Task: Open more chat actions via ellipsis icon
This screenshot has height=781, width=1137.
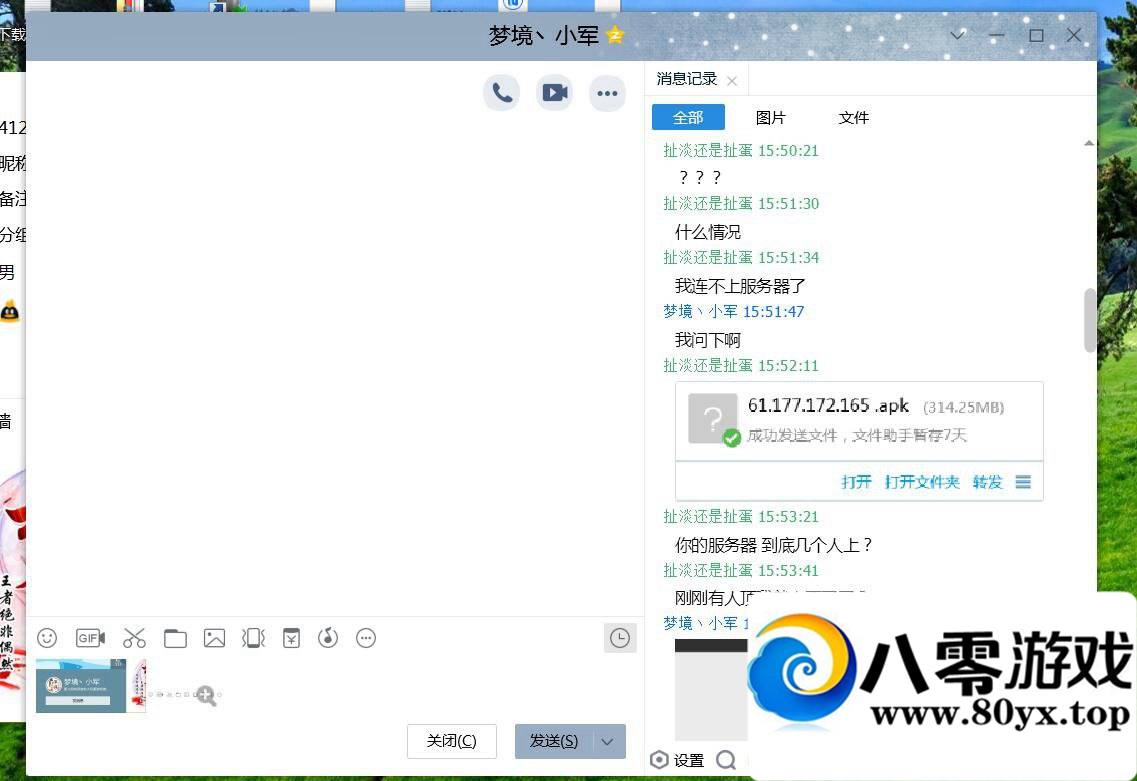Action: click(x=607, y=92)
